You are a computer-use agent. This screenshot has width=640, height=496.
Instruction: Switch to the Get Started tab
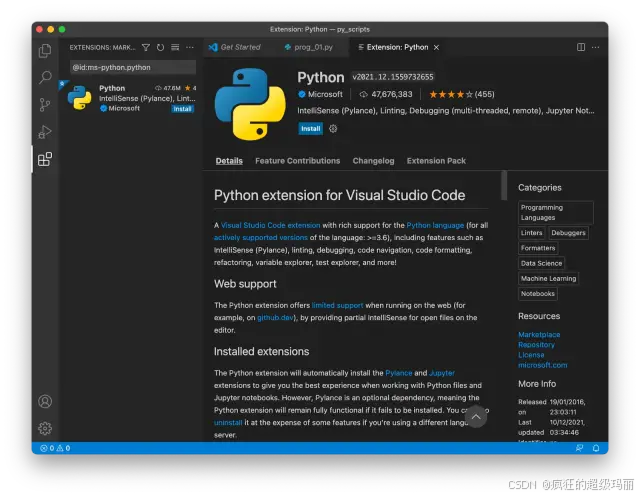(x=235, y=47)
